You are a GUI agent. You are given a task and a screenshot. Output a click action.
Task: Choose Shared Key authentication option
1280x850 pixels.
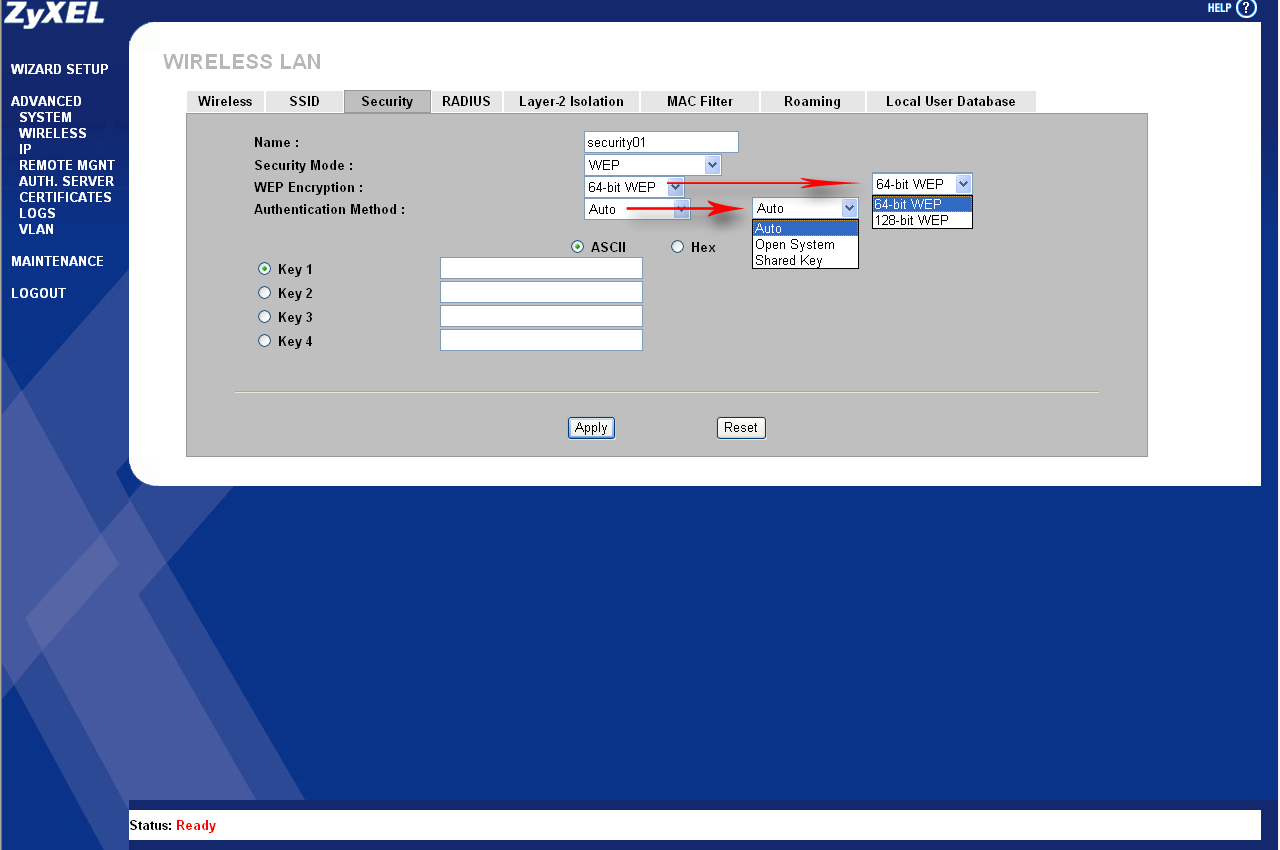(805, 260)
